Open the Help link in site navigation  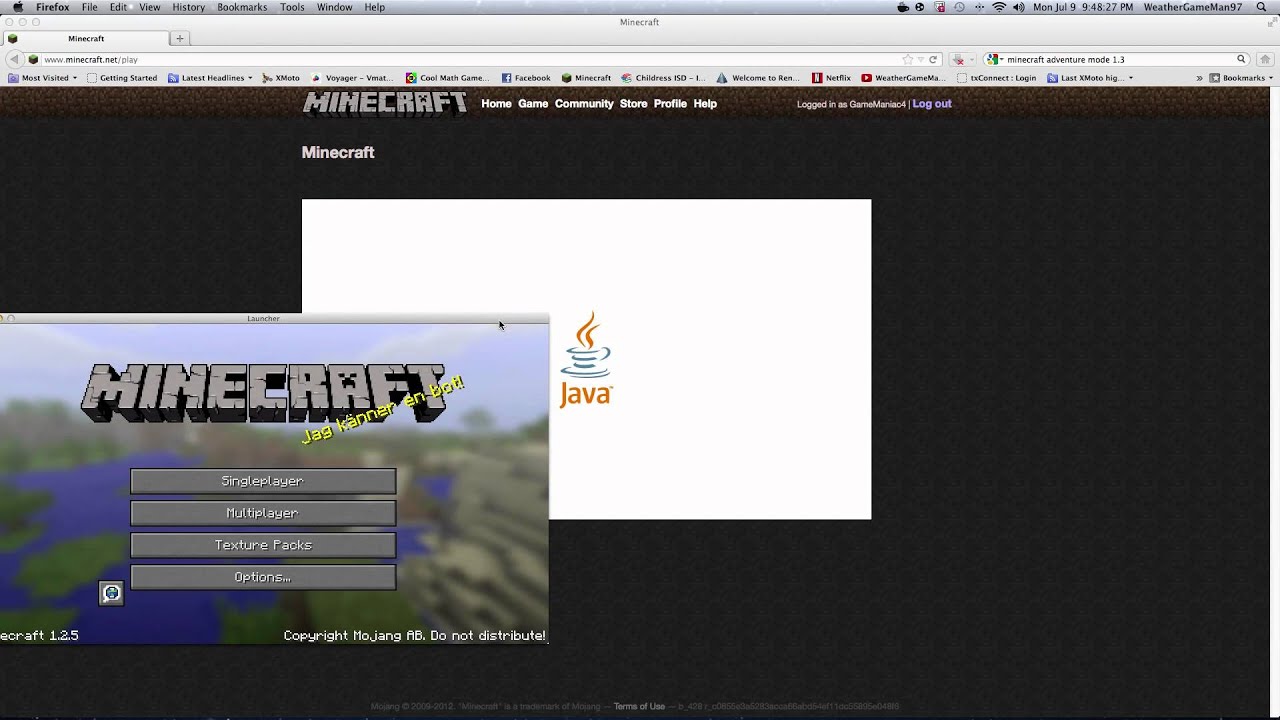705,104
